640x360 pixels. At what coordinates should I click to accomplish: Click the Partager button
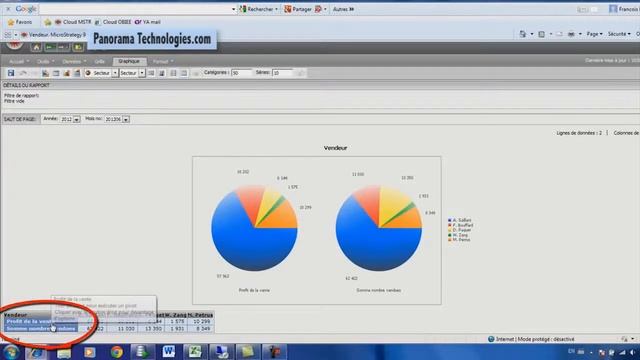(298, 9)
